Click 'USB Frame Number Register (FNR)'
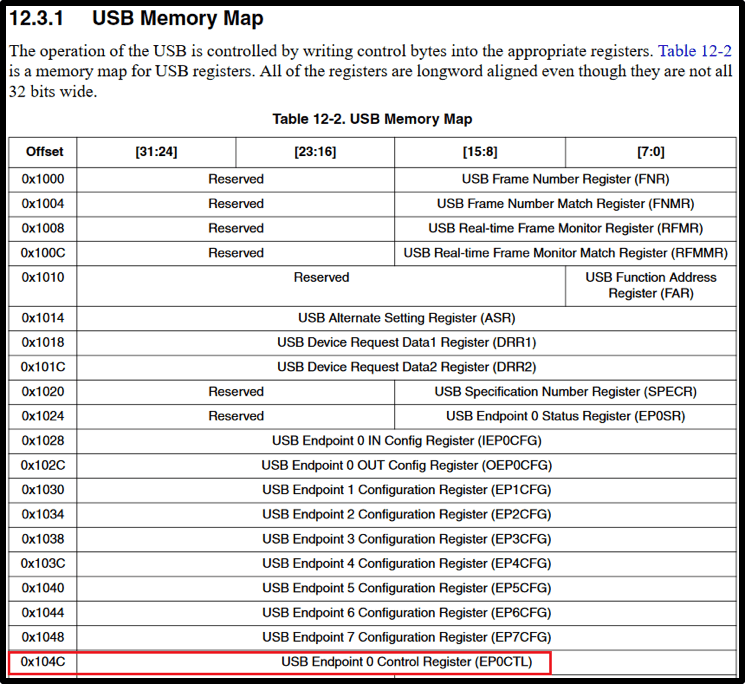The image size is (745, 684). 565,179
